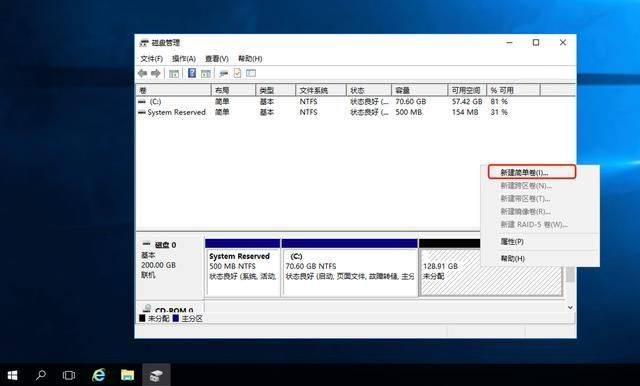Image resolution: width=640 pixels, height=386 pixels.
Task: Click the disk drive toolbar icon
Action: [223, 73]
